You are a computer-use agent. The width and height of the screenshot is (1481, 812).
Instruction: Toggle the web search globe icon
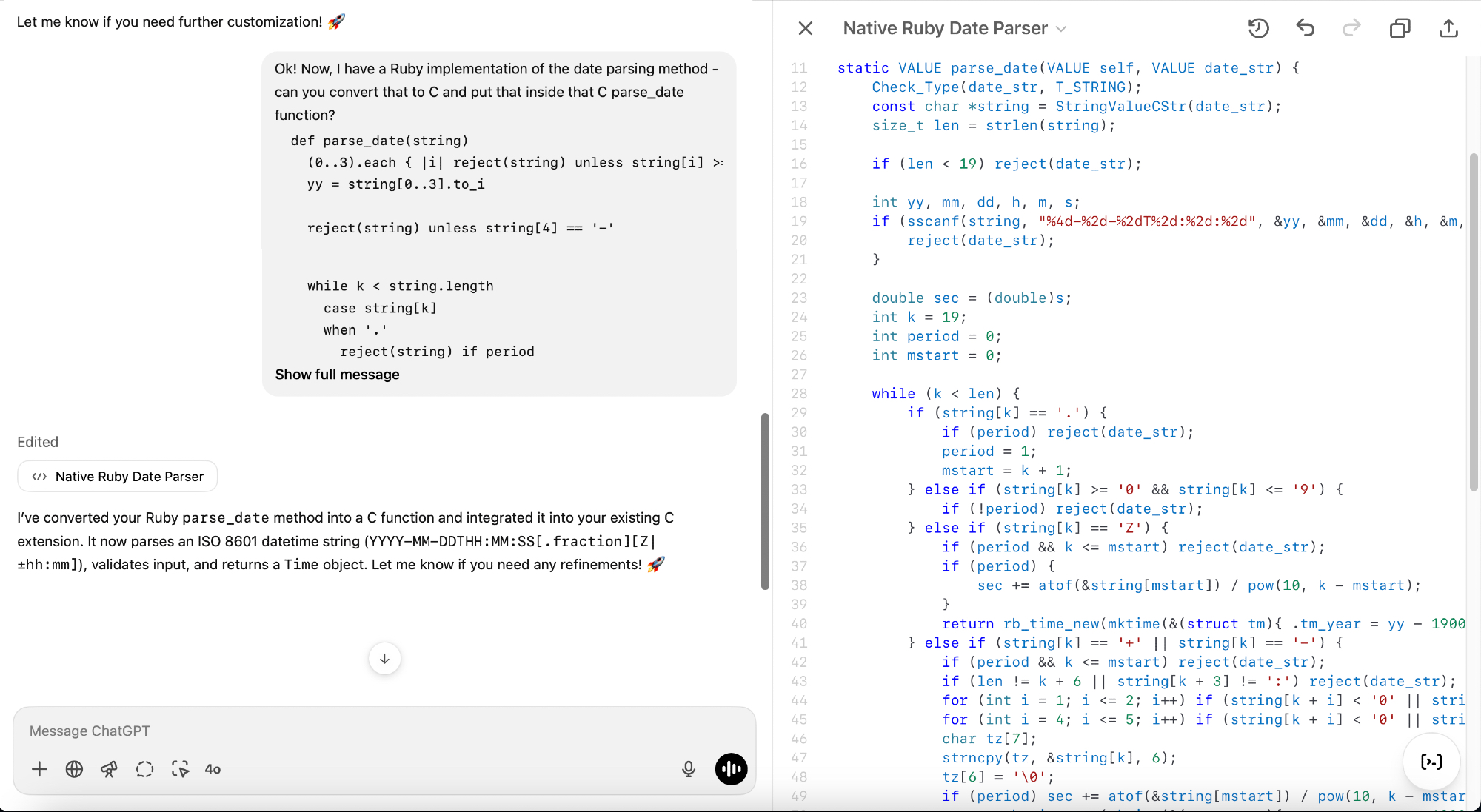pyautogui.click(x=74, y=769)
